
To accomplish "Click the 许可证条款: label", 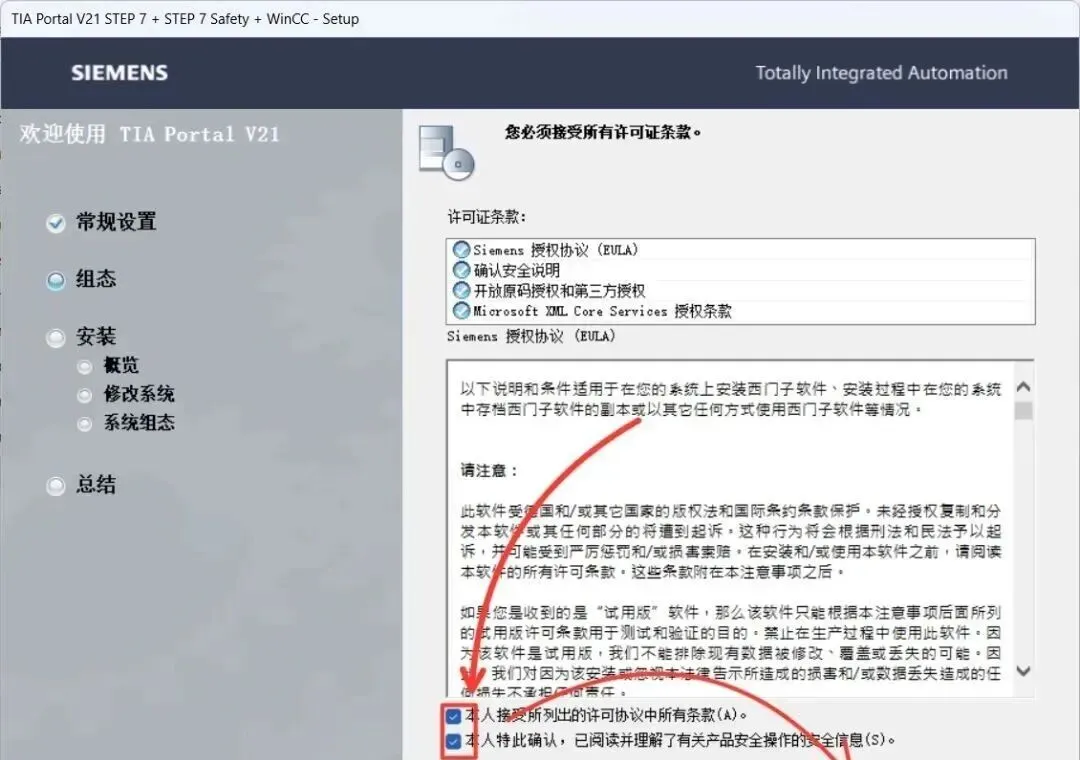I will point(487,217).
